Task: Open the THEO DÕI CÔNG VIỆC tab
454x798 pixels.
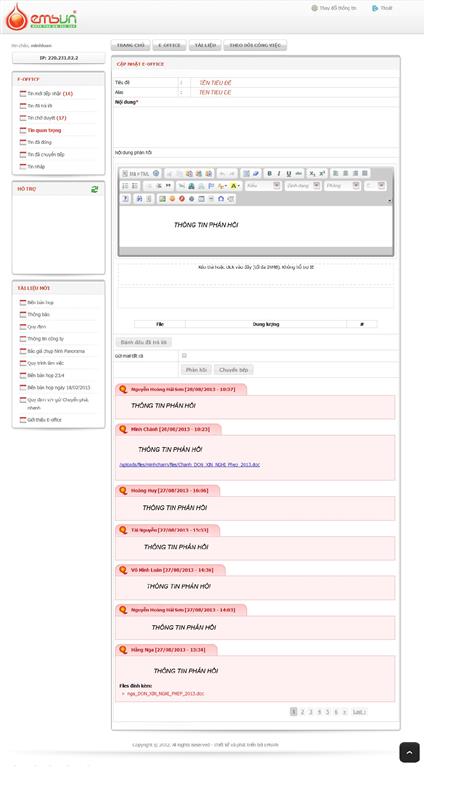Action: point(255,45)
